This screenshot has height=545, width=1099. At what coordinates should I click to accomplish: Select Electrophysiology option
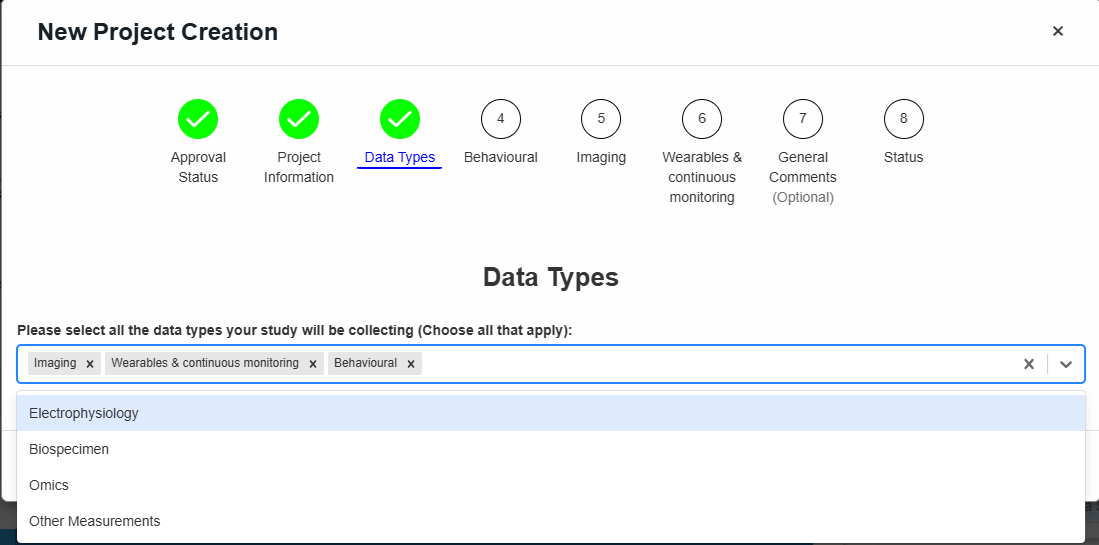[551, 413]
